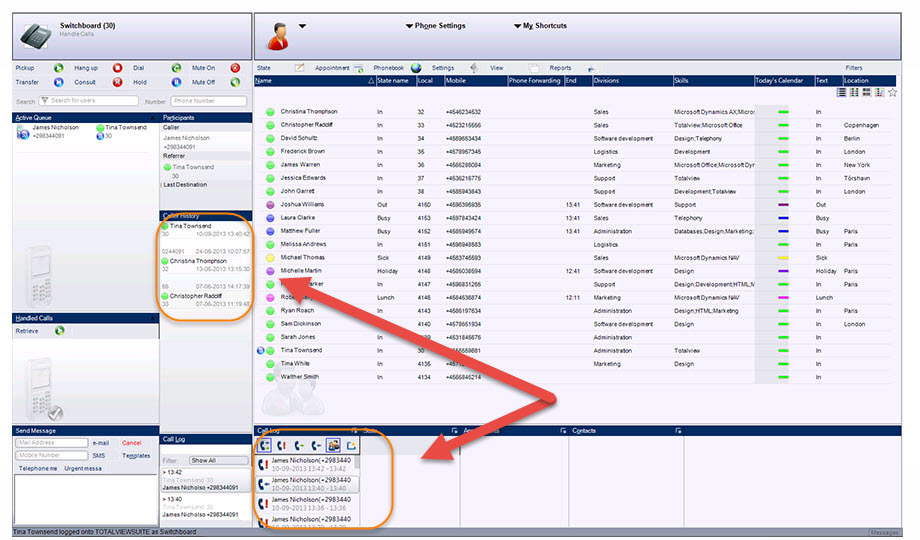This screenshot has width=920, height=540.
Task: Select the all calls filter icon in Call Log
Action: [265, 446]
